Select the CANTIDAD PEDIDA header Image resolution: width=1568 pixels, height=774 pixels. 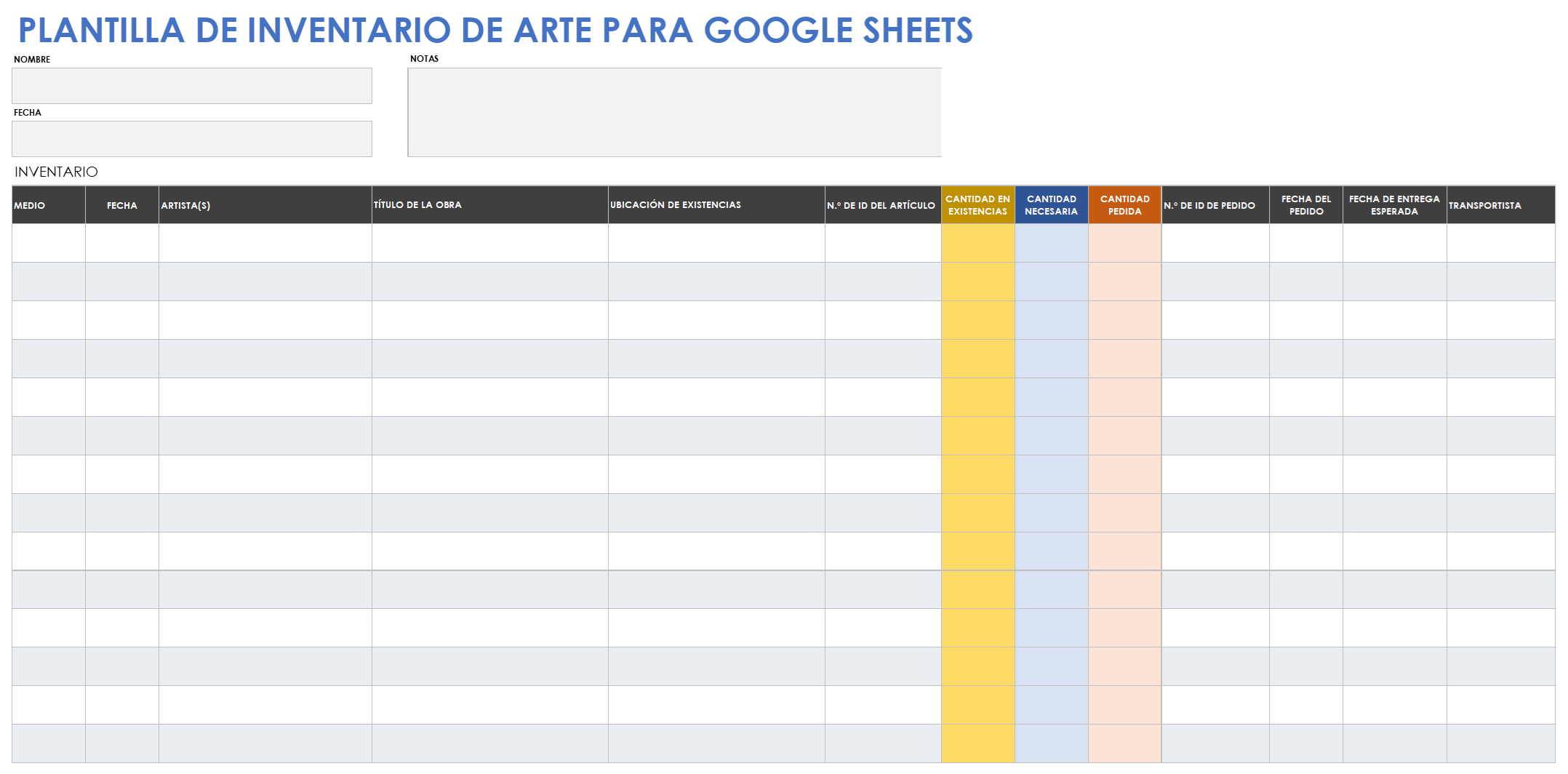(x=1125, y=205)
